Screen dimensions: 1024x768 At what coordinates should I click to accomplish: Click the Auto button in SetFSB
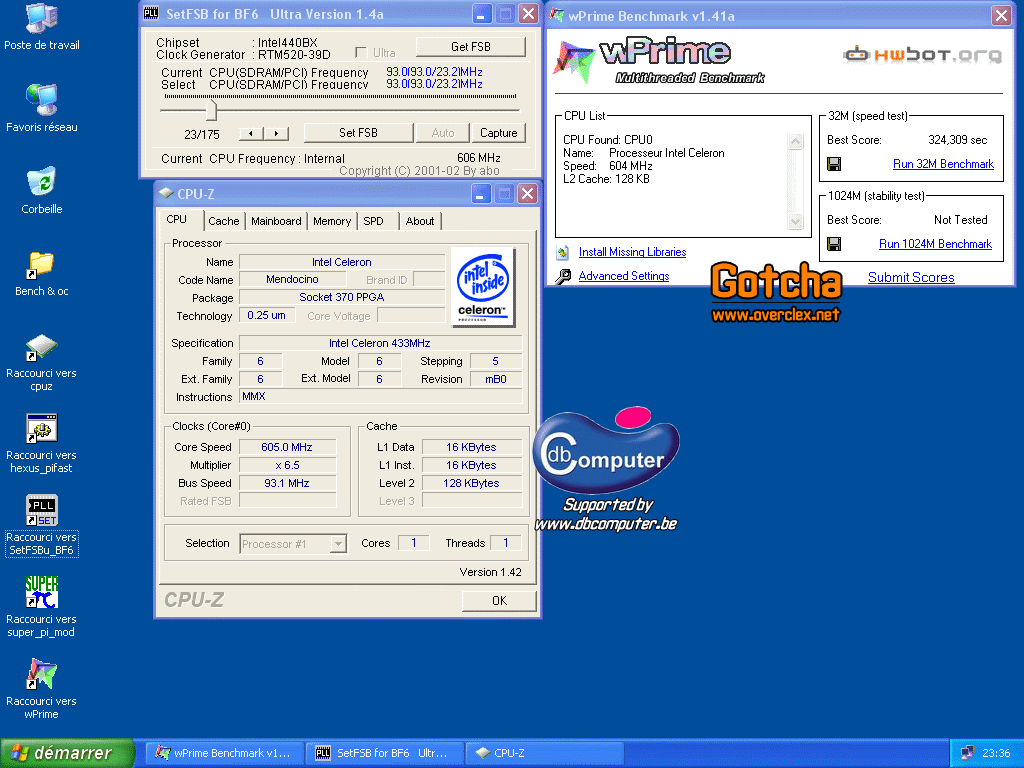[x=443, y=133]
